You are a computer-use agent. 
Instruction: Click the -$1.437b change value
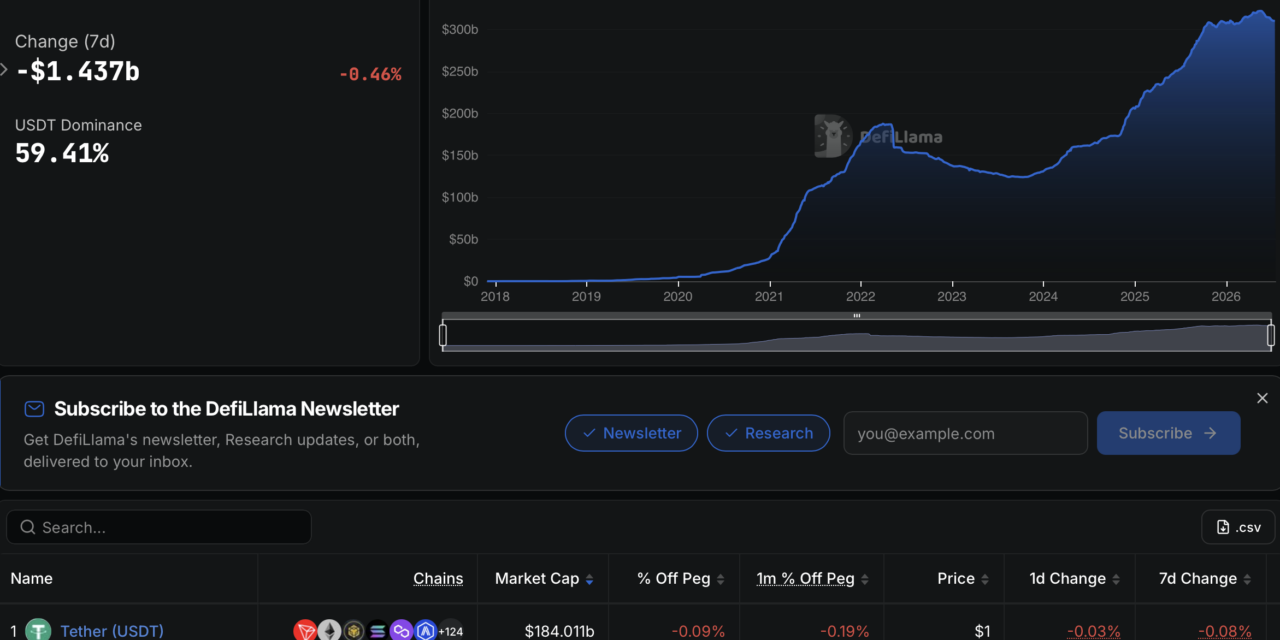click(77, 72)
